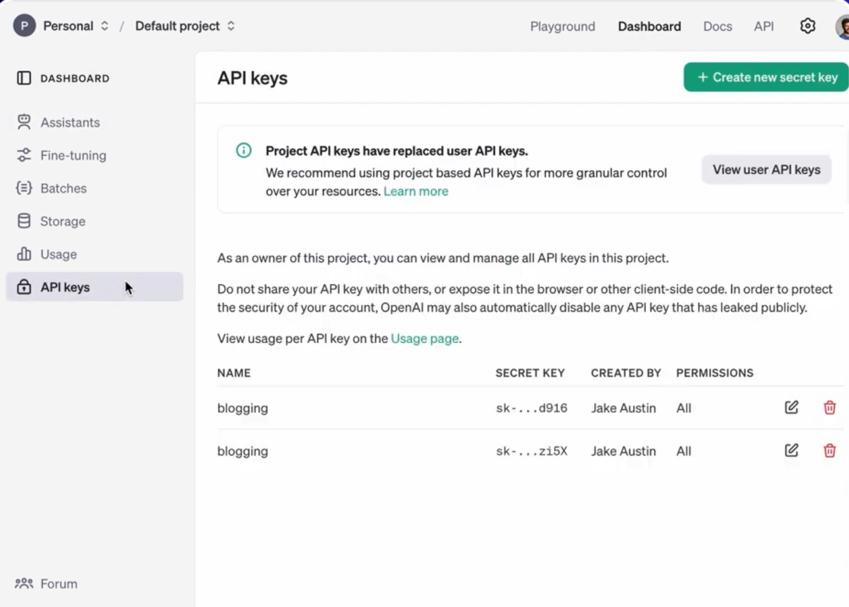Viewport: 849px width, 607px height.
Task: Click the Storage database icon
Action: coord(24,221)
